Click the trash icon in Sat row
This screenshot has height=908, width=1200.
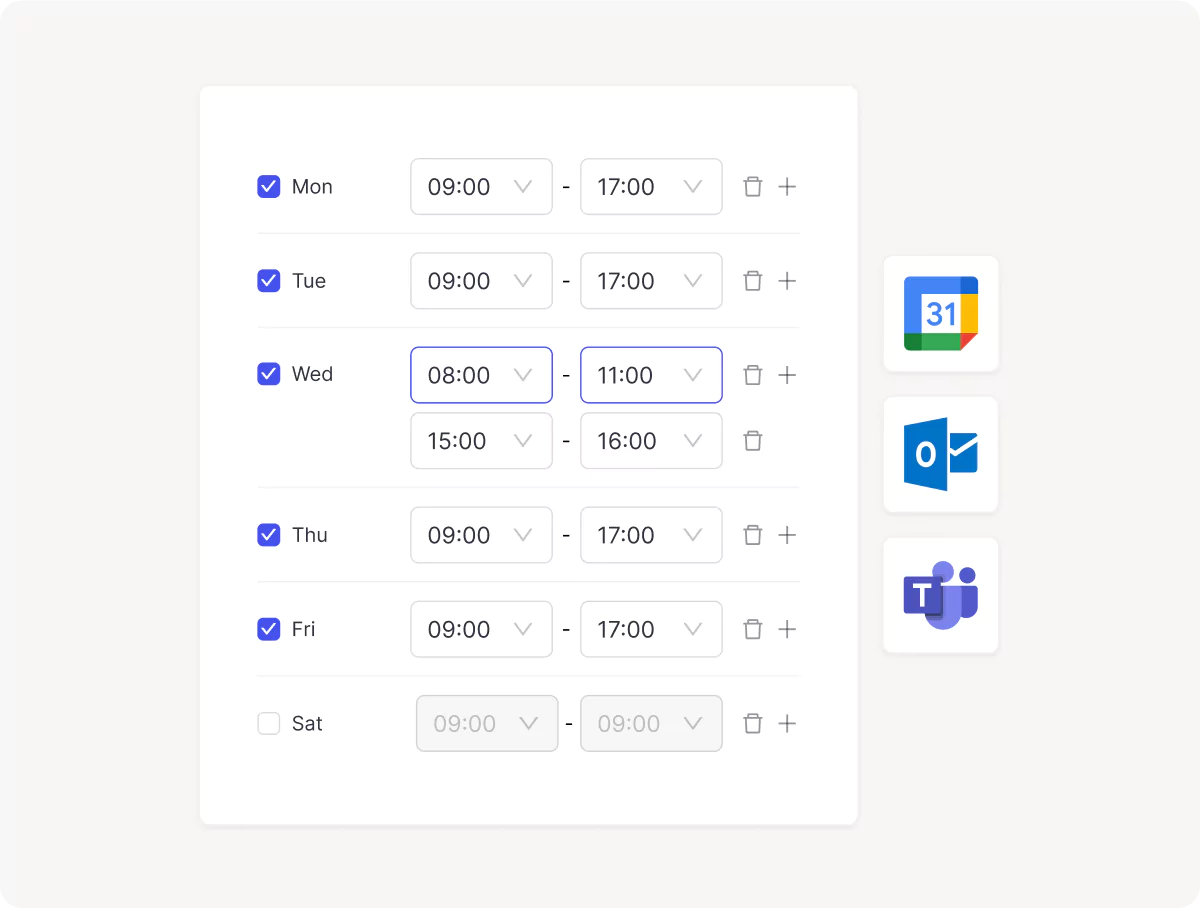coord(753,723)
